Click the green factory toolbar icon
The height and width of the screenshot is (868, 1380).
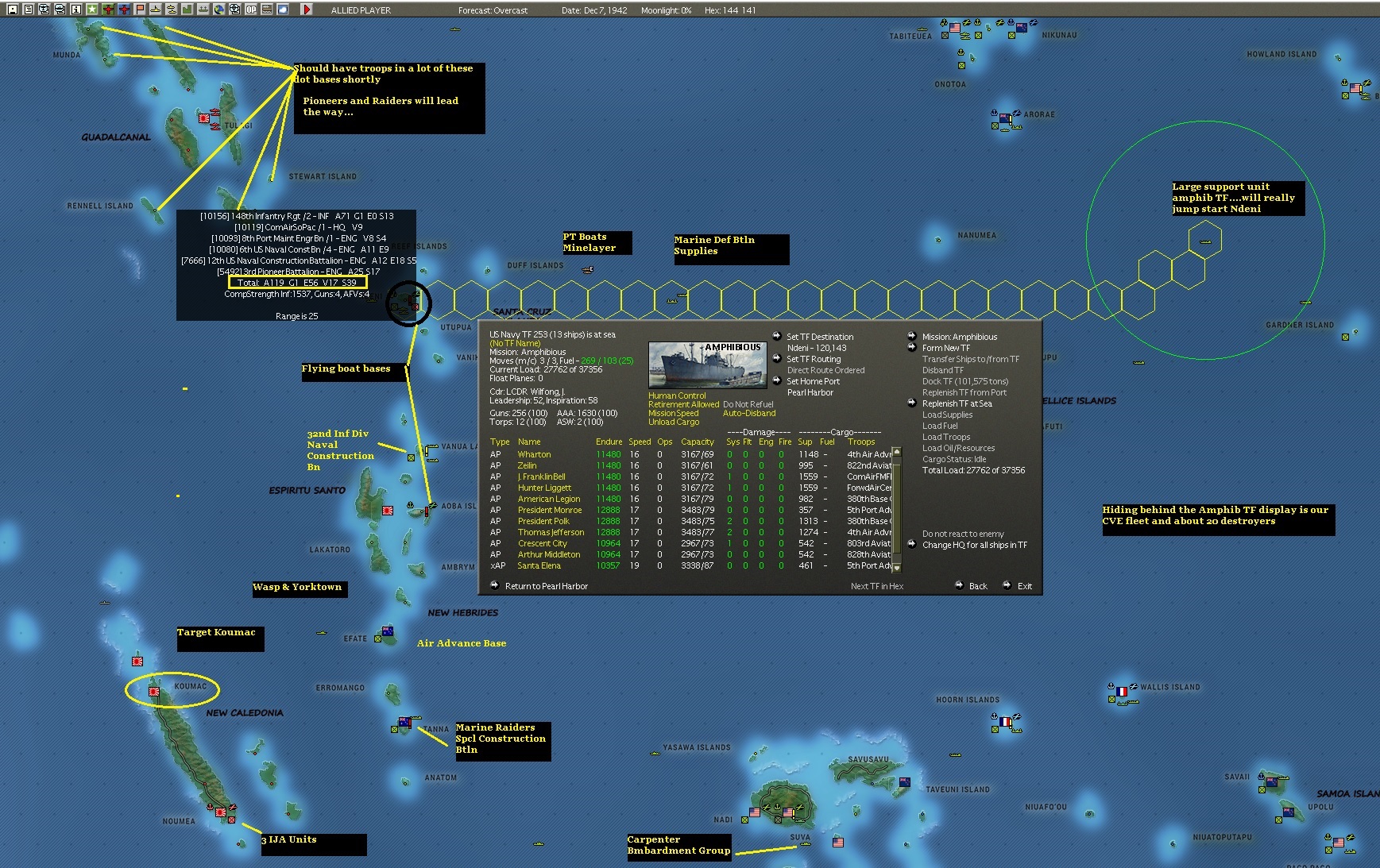click(187, 10)
